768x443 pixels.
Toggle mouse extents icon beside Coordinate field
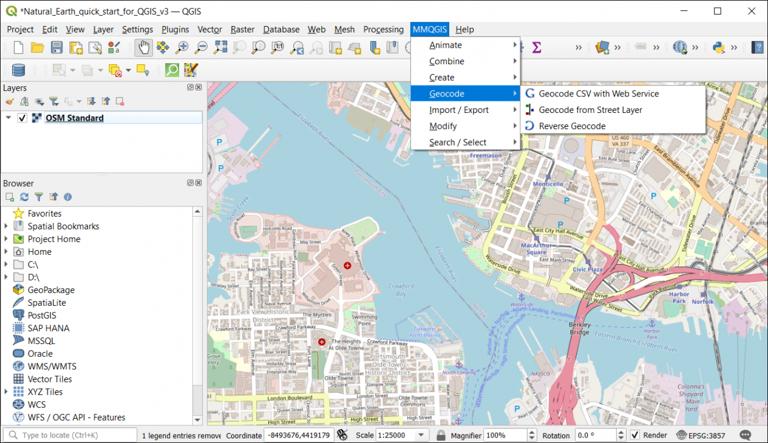[x=342, y=435]
